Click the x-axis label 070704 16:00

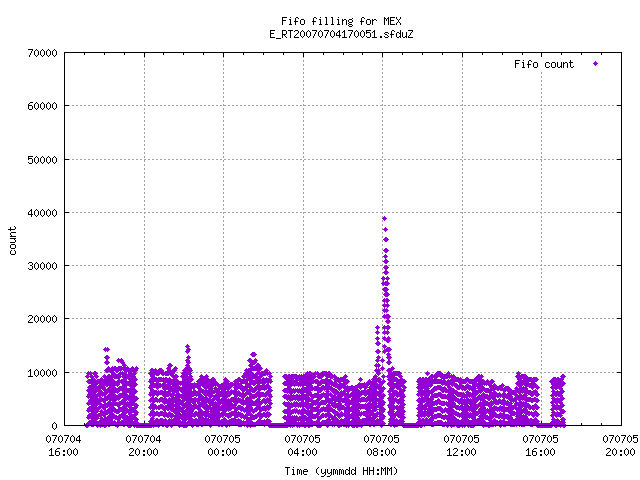point(63,445)
